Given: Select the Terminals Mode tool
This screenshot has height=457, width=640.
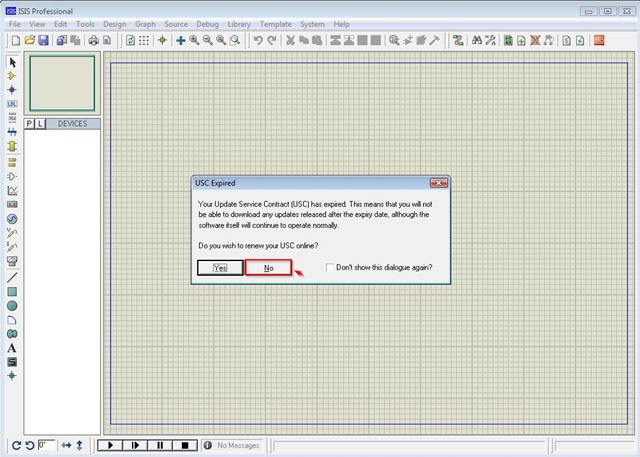Looking at the screenshot, I should click(x=12, y=163).
